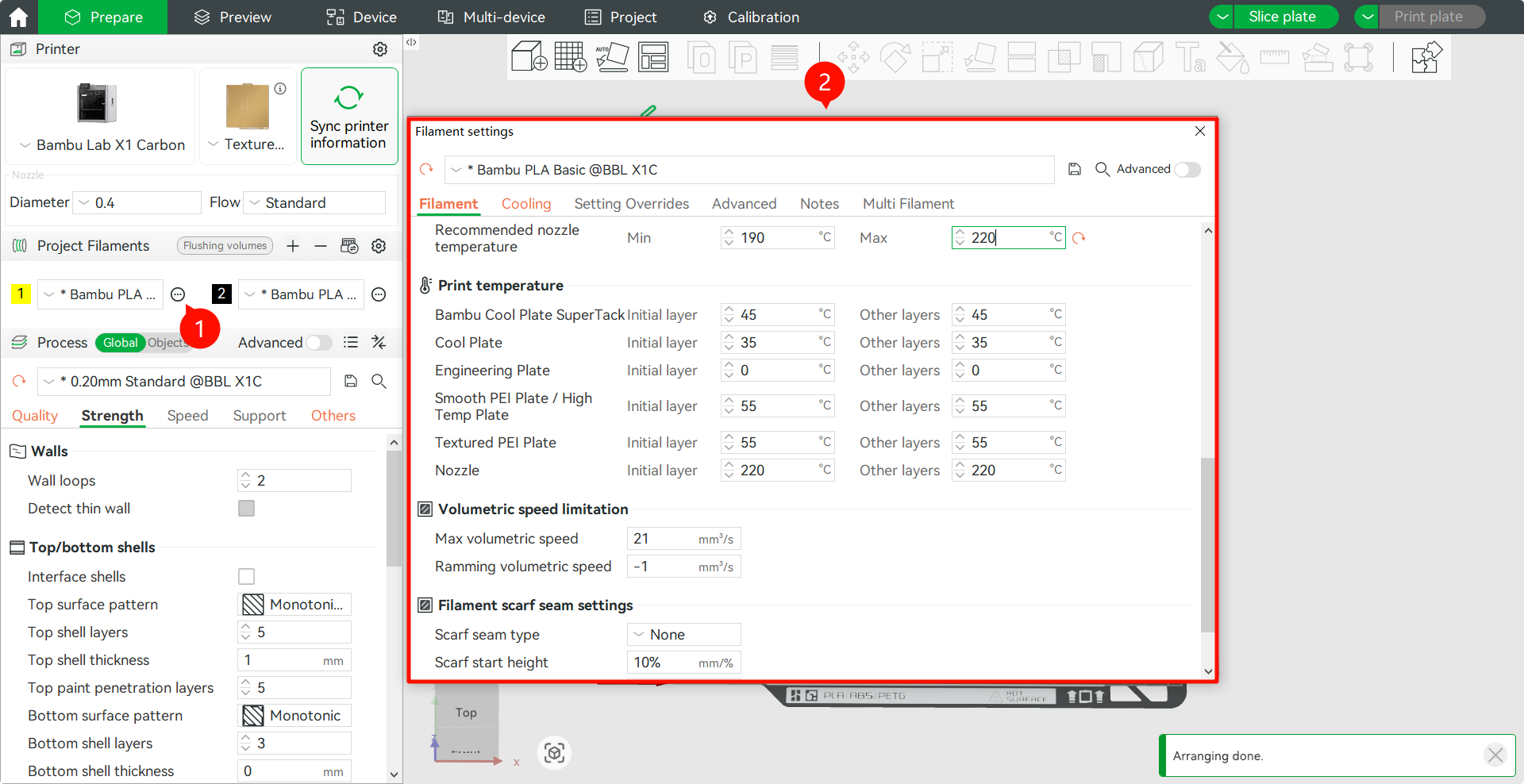This screenshot has width=1524, height=784.
Task: Open the Assembly view puzzle icon
Action: [x=1426, y=57]
